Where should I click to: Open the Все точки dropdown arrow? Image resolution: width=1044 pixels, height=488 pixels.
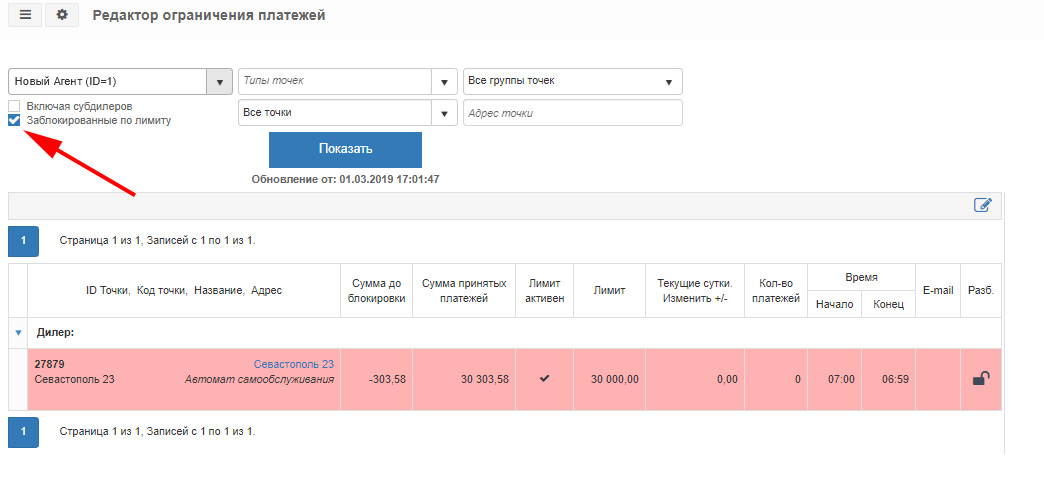[444, 113]
